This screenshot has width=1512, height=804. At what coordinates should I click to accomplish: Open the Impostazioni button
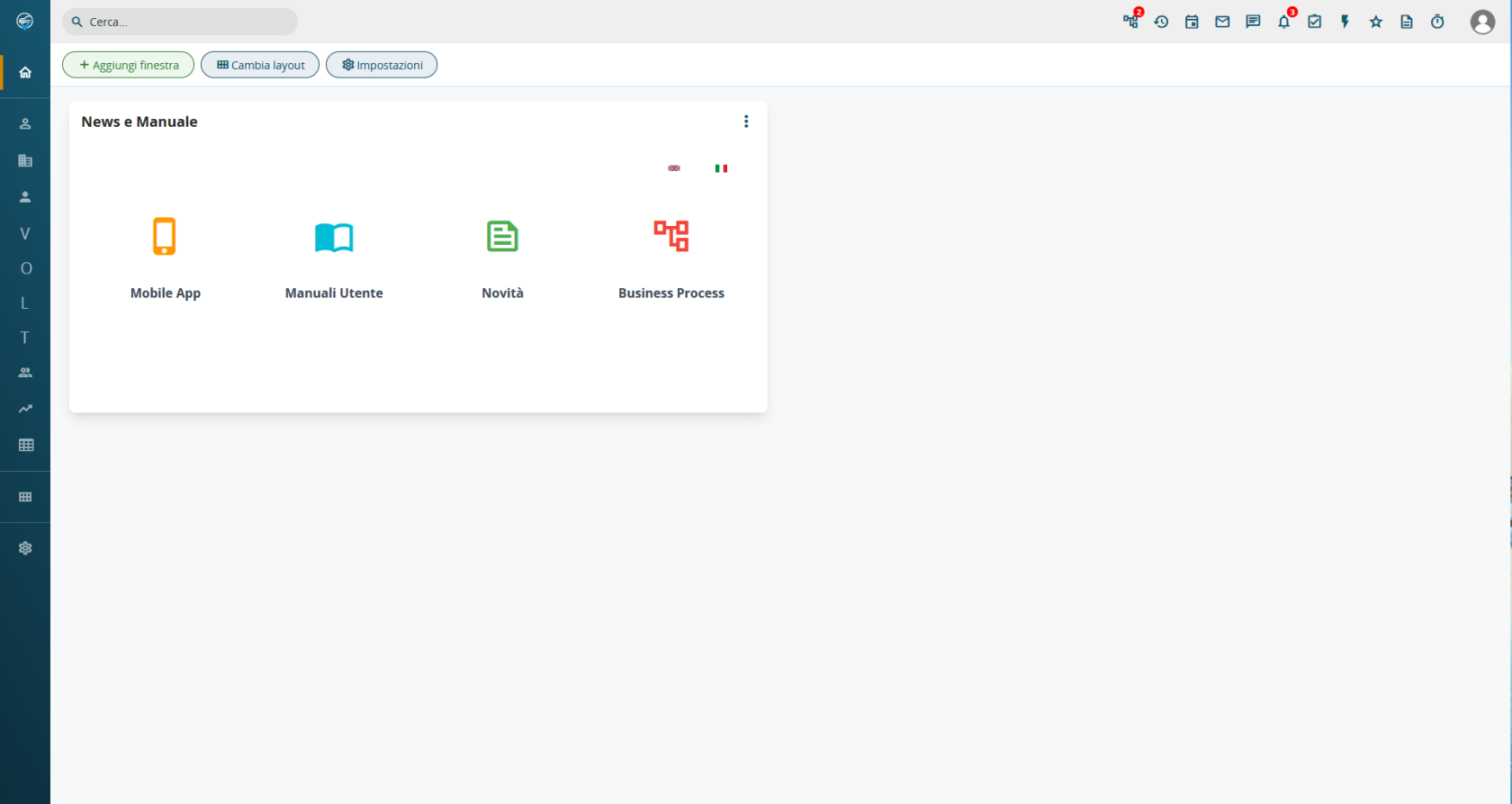click(x=382, y=65)
